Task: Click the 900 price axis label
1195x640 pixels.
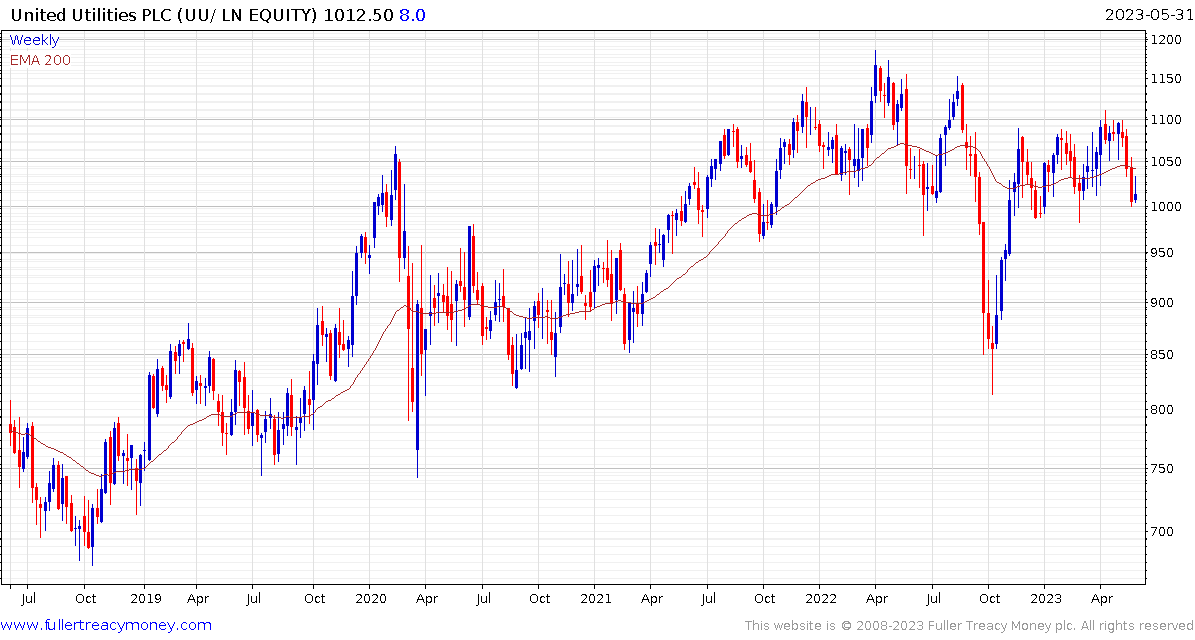Action: coord(1163,302)
